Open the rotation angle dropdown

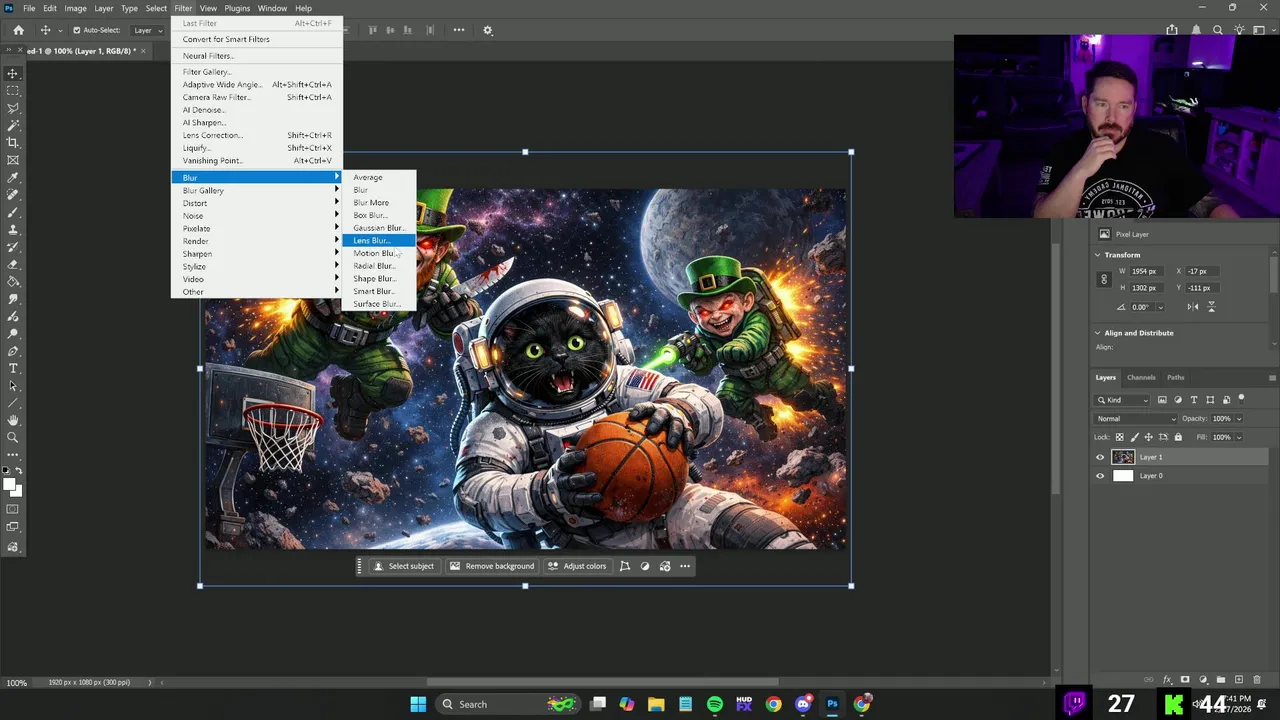click(x=1160, y=307)
